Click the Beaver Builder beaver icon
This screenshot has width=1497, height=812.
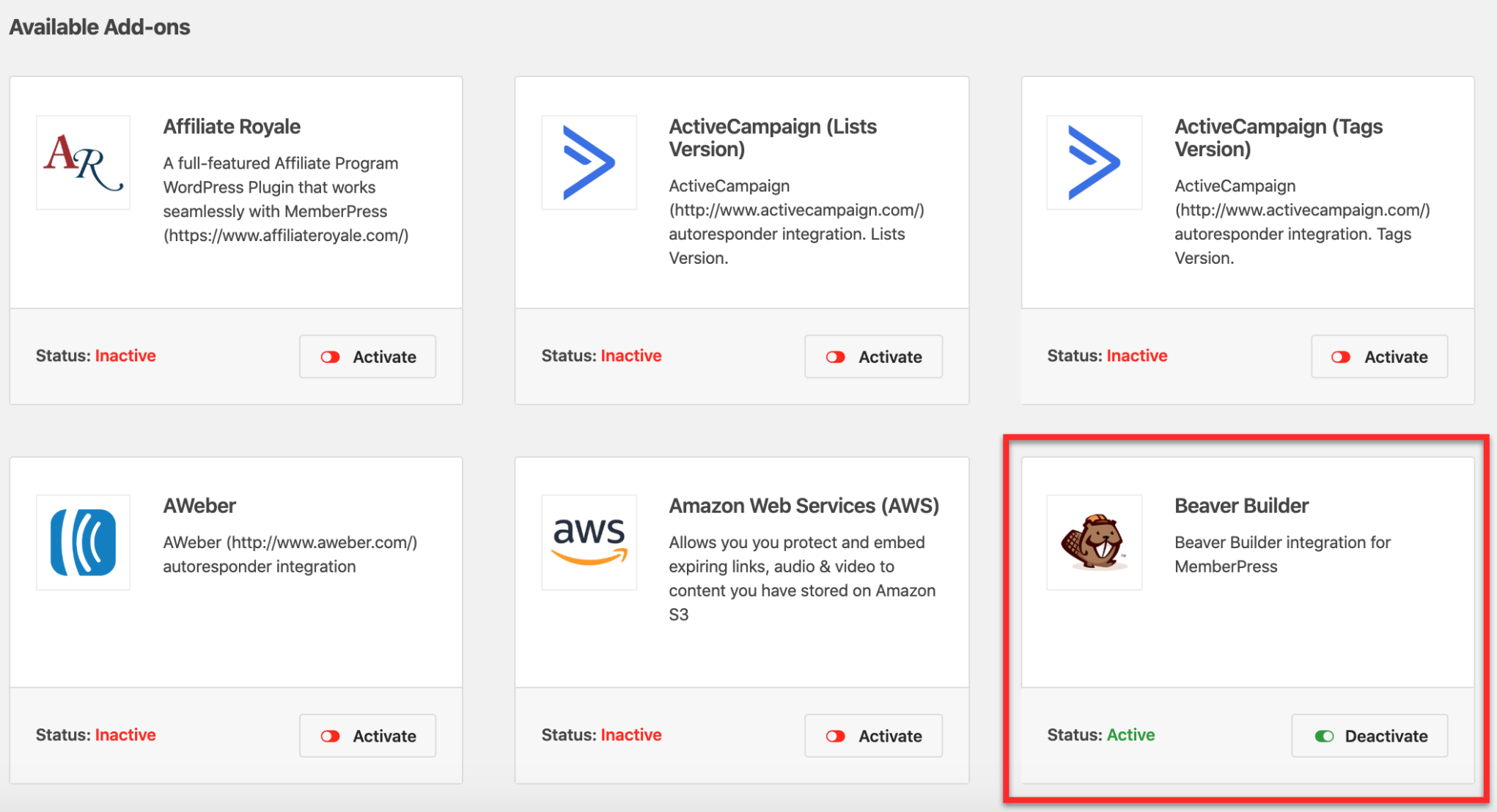coord(1094,542)
